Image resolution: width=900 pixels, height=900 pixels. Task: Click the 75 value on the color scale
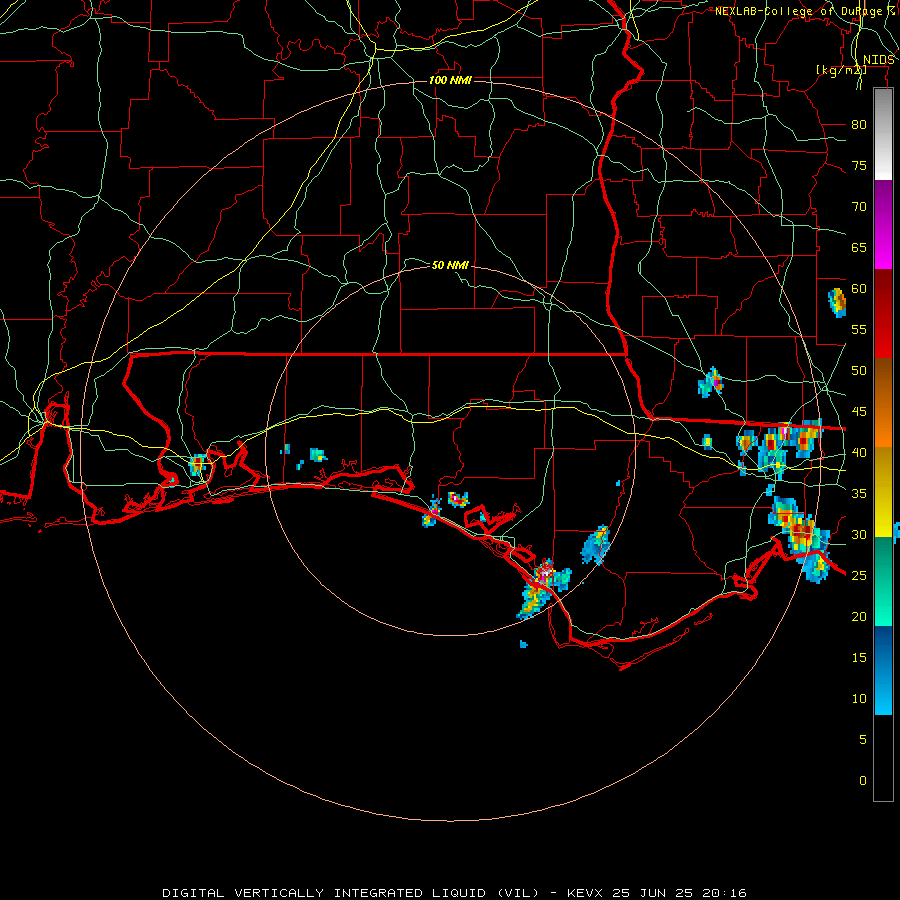tap(859, 165)
